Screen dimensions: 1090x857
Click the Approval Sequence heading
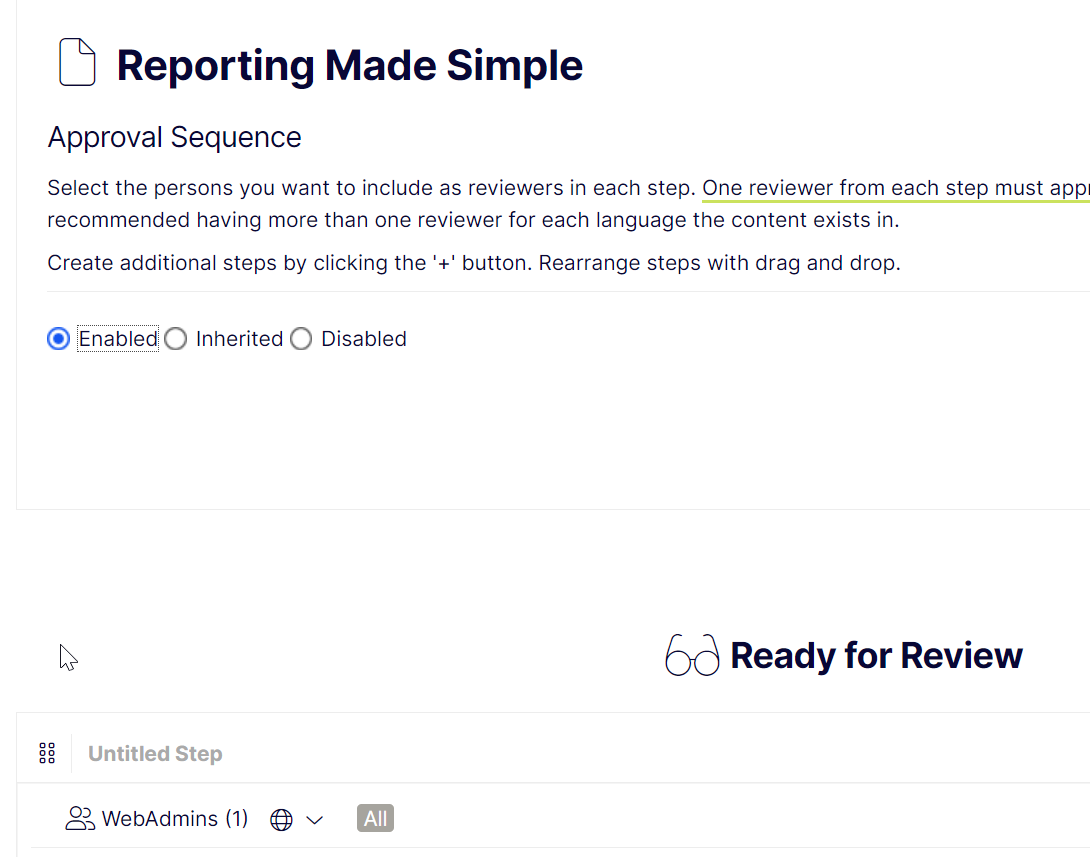[174, 137]
